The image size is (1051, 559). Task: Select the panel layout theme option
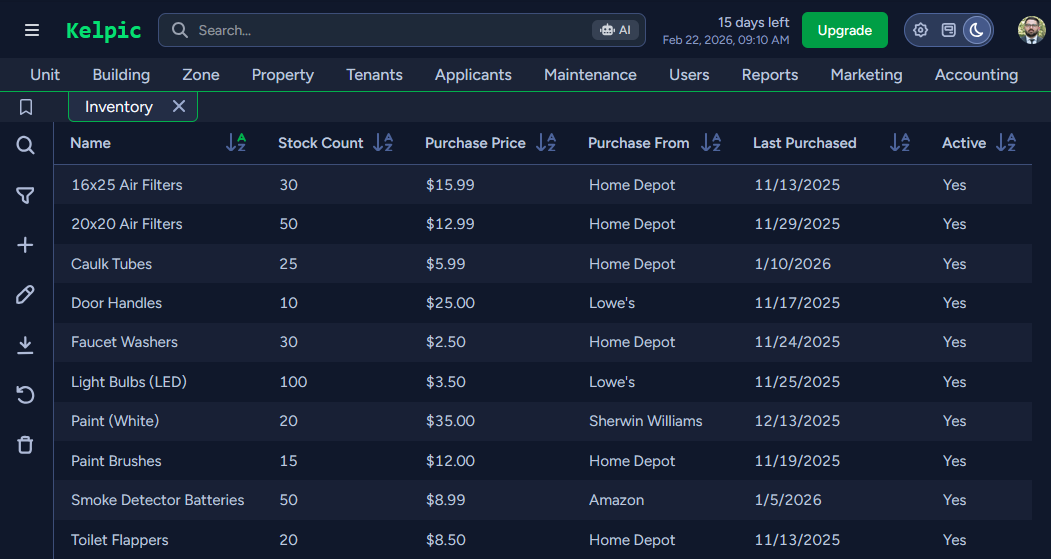point(948,30)
